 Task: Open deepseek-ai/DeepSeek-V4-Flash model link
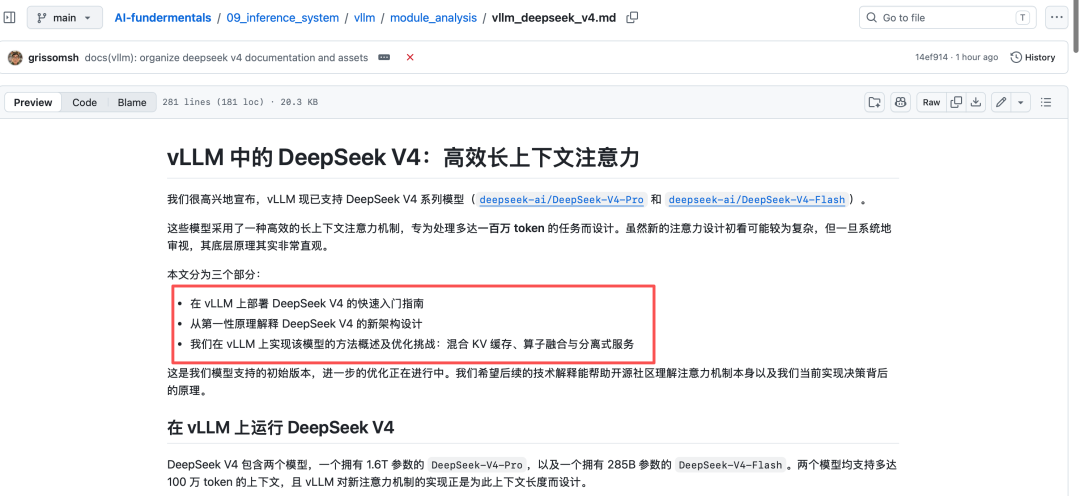click(x=756, y=200)
